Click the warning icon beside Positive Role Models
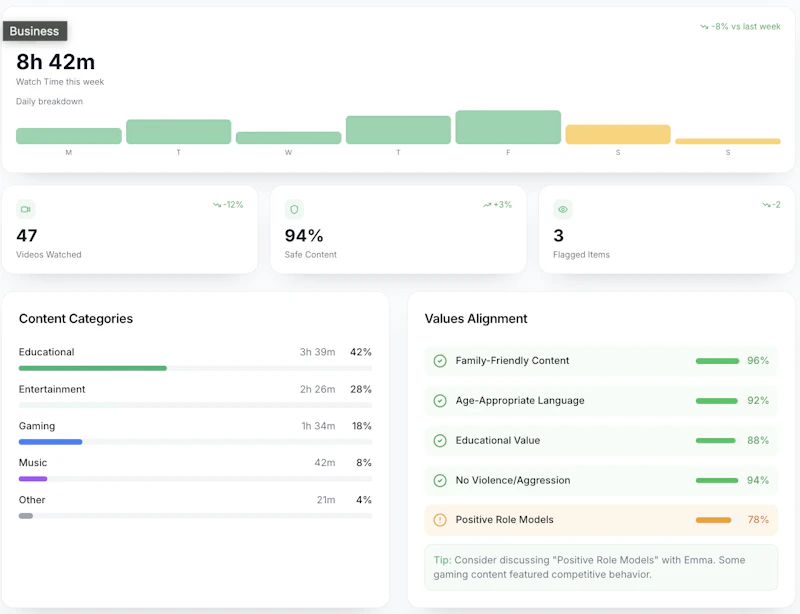Screen dimensions: 800x614 (x=440, y=520)
